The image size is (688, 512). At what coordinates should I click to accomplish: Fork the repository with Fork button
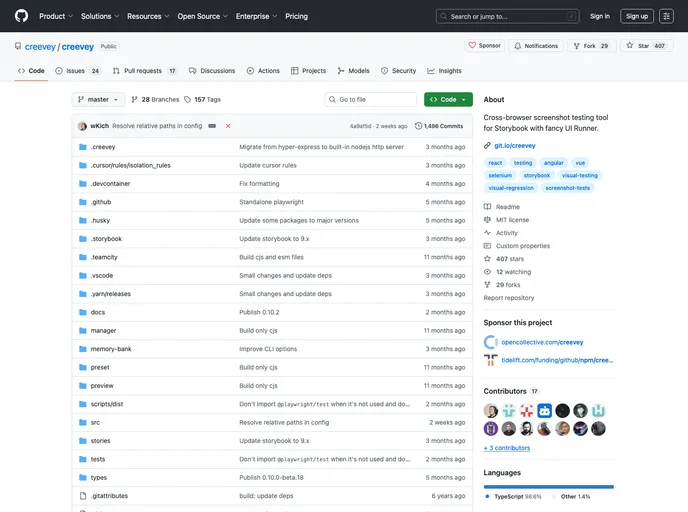pos(591,46)
